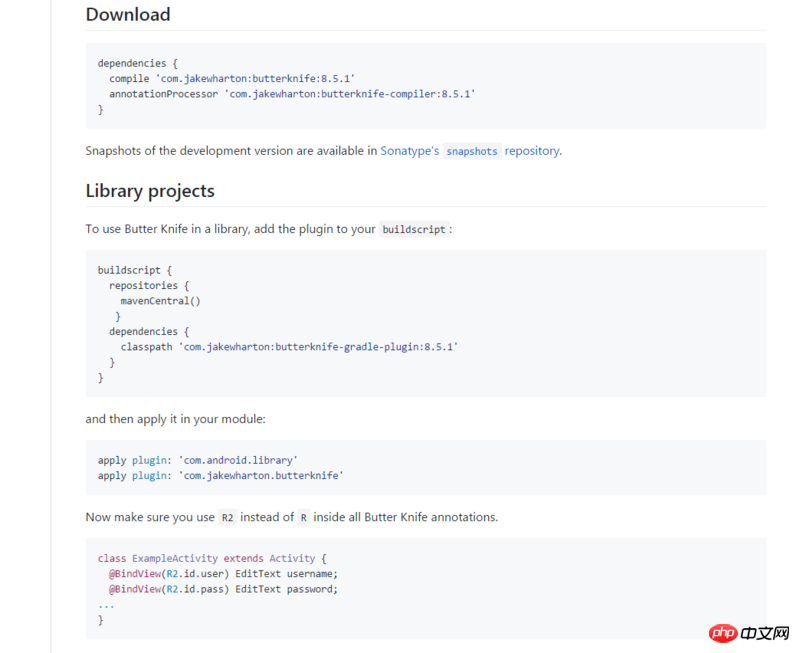Open the Sonatype's link
This screenshot has width=800, height=653.
click(x=409, y=151)
